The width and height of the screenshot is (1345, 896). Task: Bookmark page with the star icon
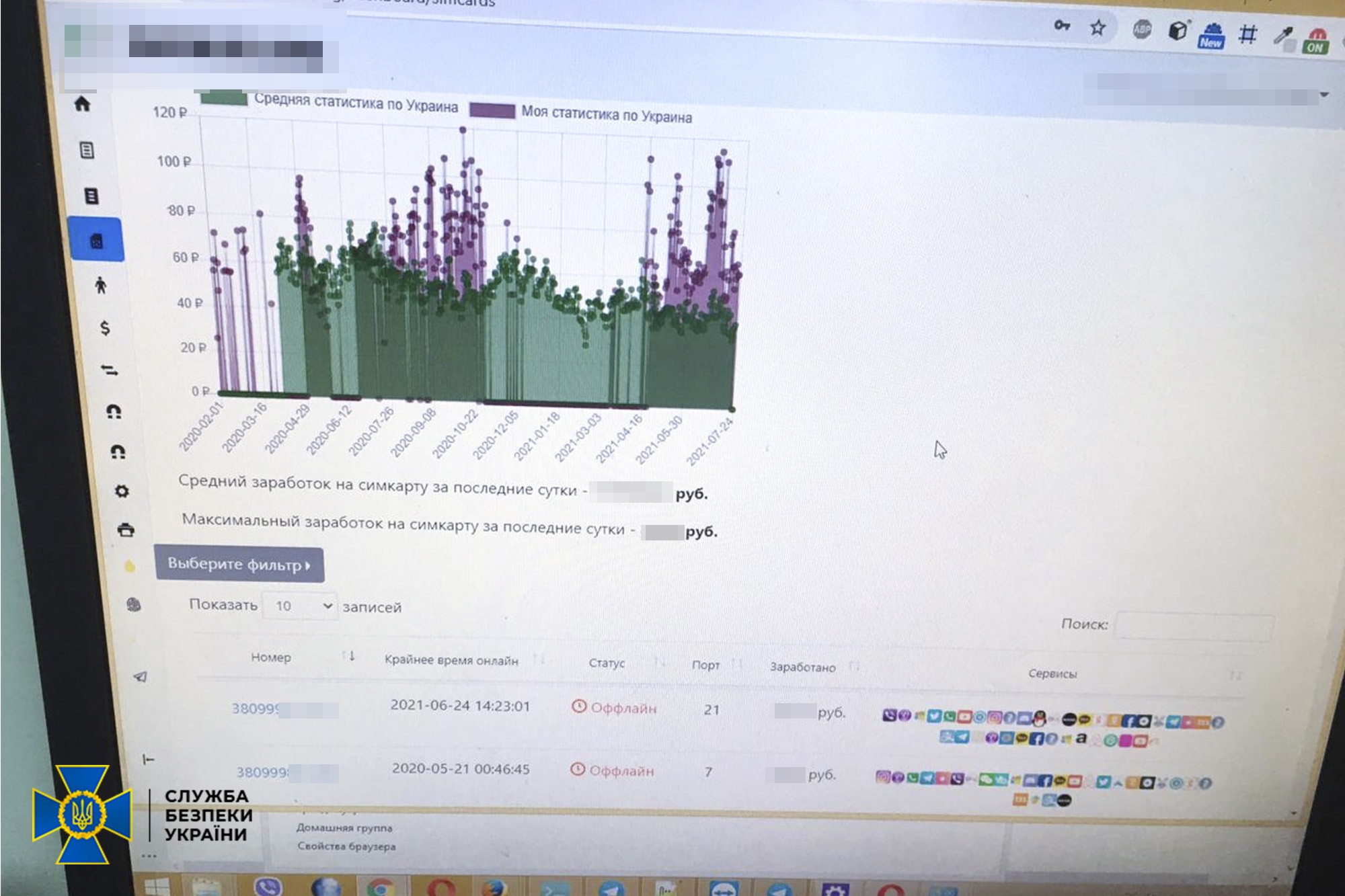1098,28
